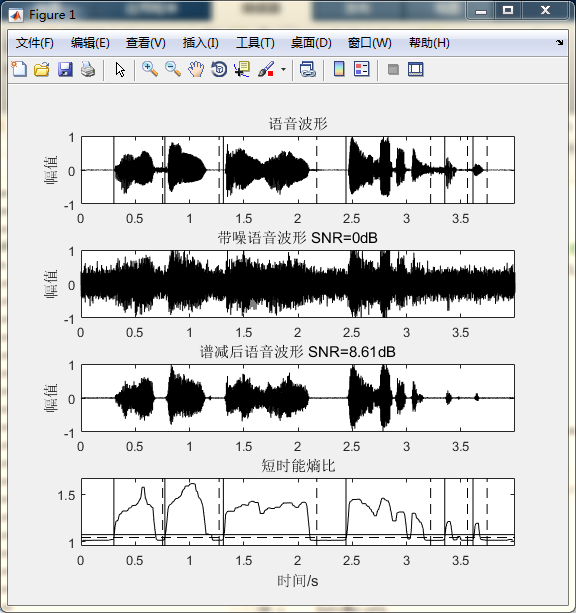
Task: Open the 工具(T) menu
Action: (255, 43)
